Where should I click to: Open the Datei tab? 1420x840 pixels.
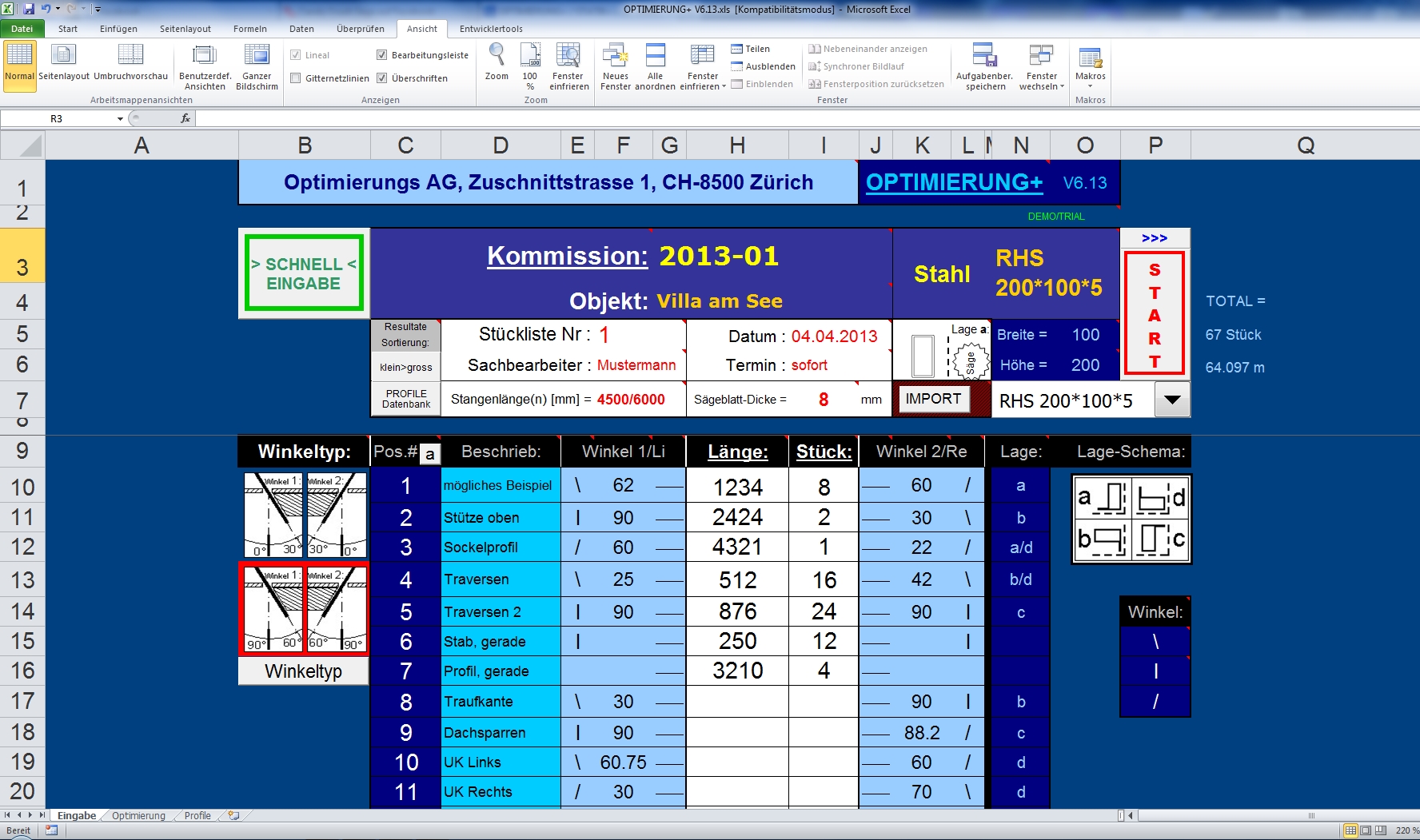[x=22, y=29]
